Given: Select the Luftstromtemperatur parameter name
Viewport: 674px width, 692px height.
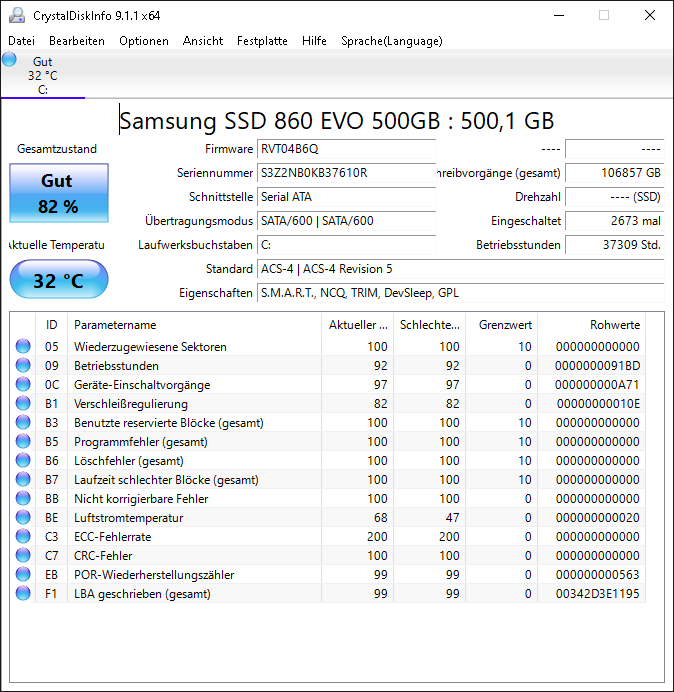Looking at the screenshot, I should tap(128, 518).
